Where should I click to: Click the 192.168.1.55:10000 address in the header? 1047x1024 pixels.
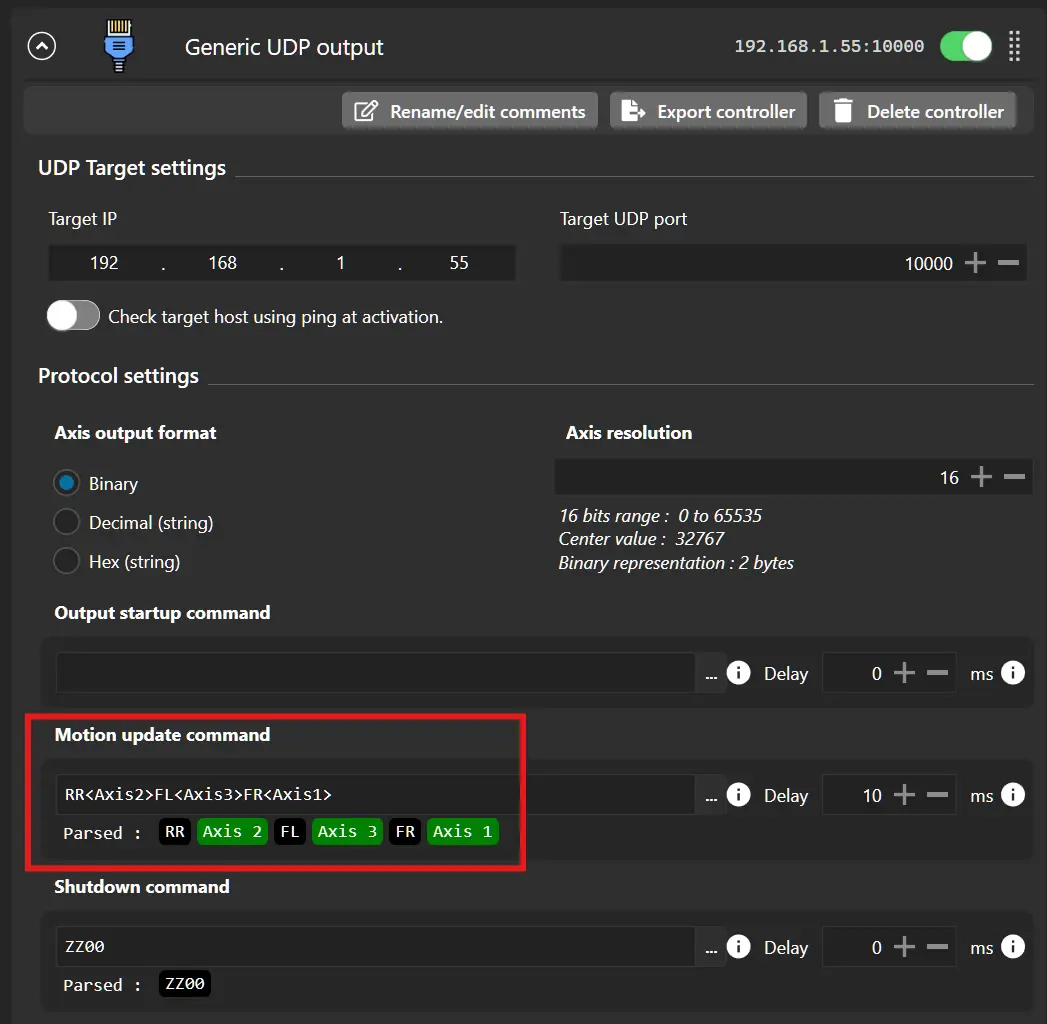point(829,46)
